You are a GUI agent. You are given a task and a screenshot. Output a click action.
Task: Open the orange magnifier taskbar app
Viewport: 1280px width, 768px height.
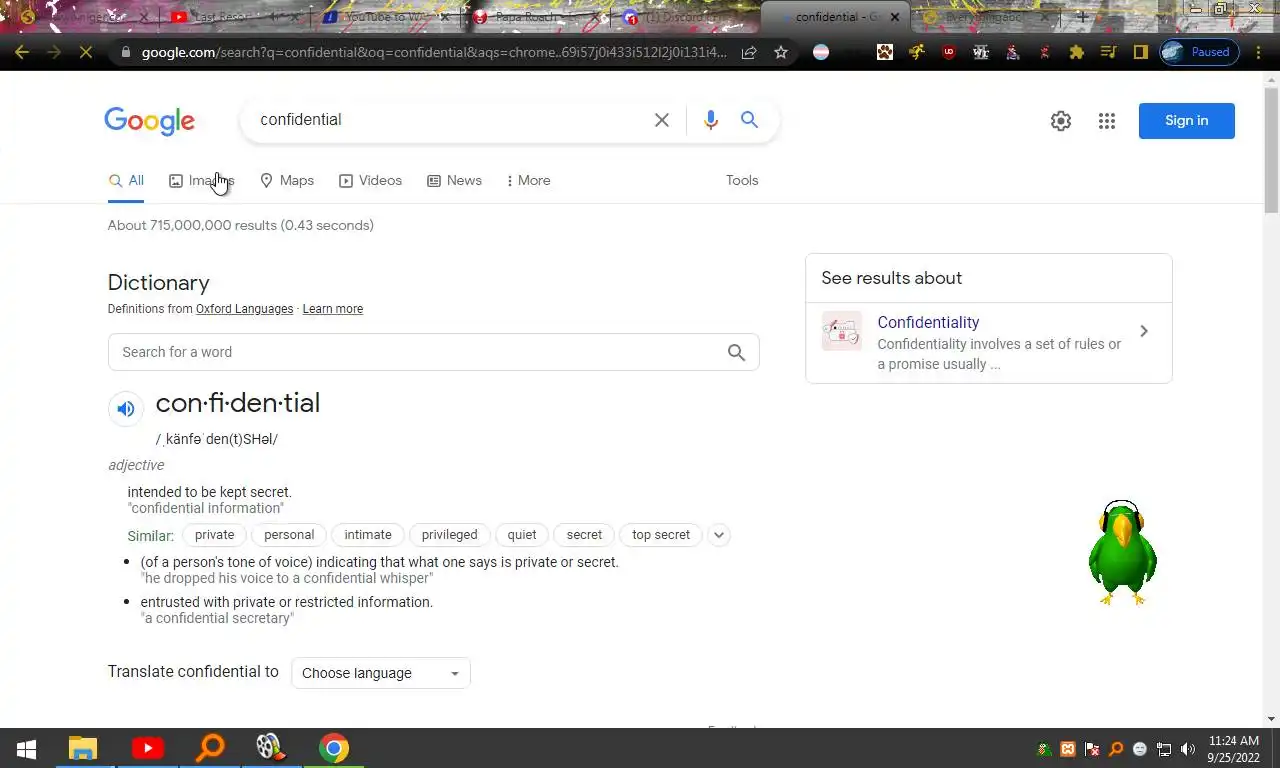point(210,748)
